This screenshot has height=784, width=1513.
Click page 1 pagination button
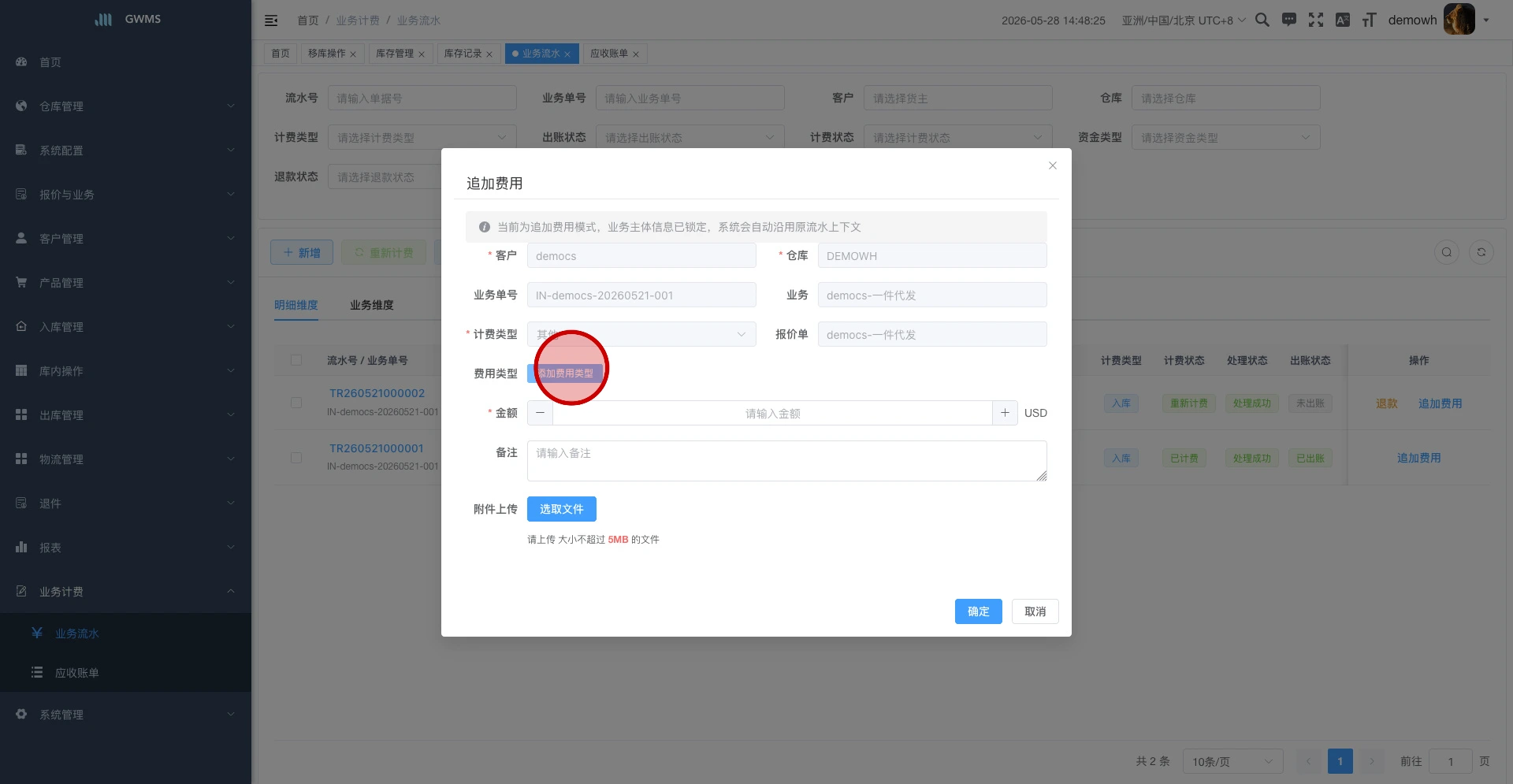[1340, 761]
